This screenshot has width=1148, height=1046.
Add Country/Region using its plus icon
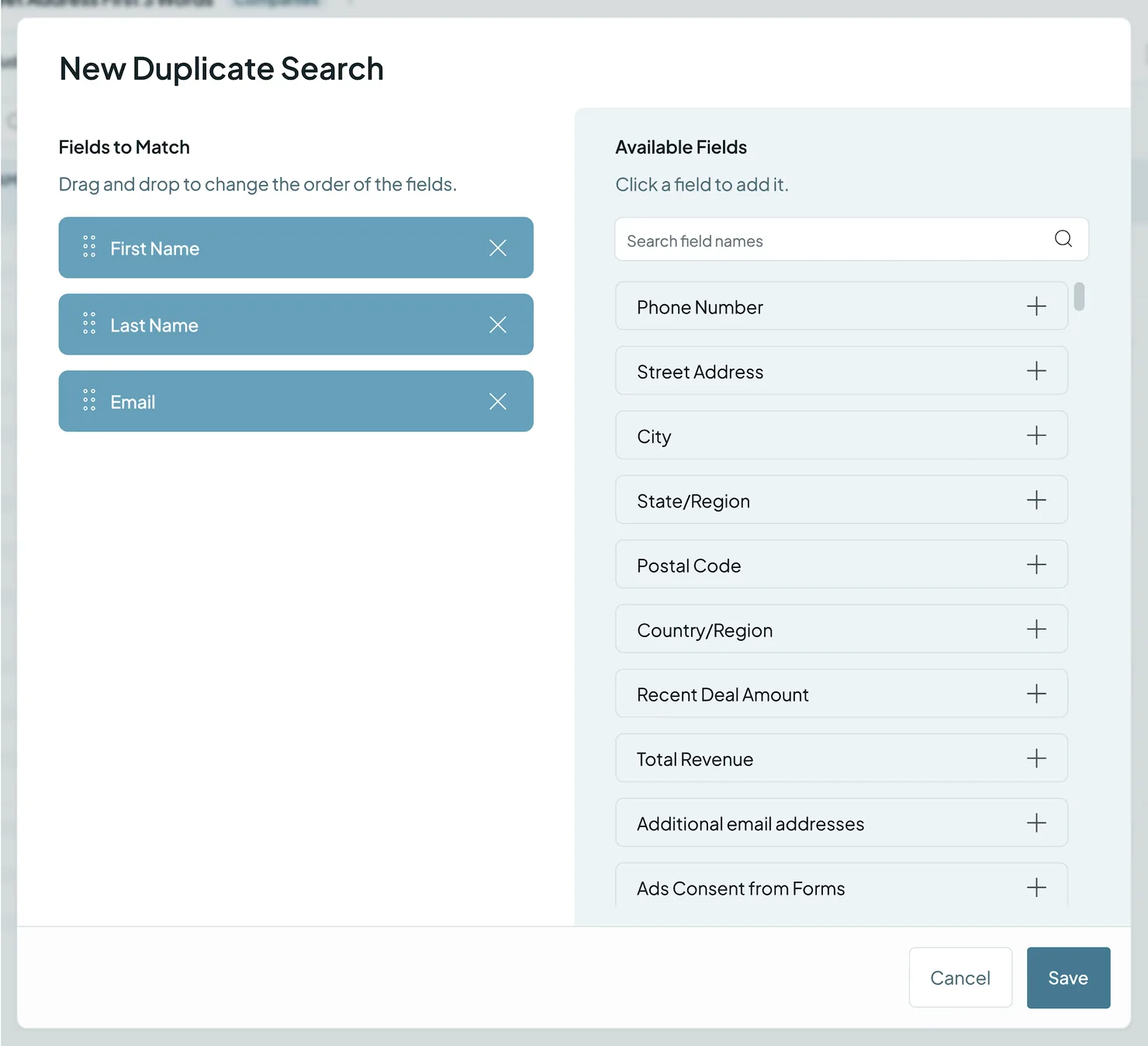coord(1036,629)
